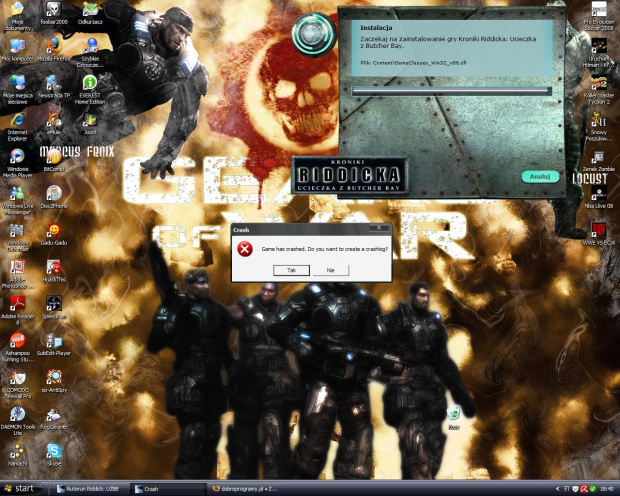Viewport: 620px width, 496px height.
Task: Click the Riddick round emblem in installer
Action: 314,35
